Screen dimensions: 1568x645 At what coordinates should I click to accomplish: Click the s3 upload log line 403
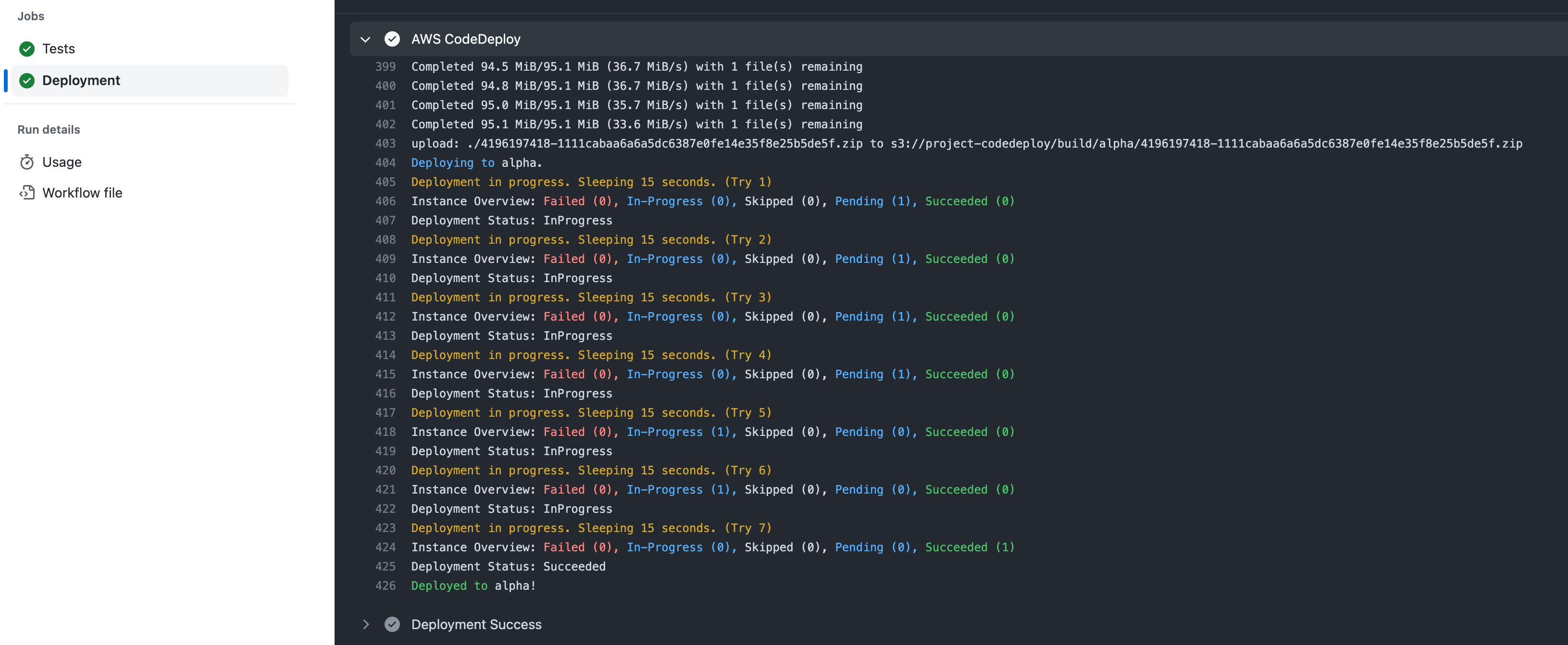(x=966, y=144)
